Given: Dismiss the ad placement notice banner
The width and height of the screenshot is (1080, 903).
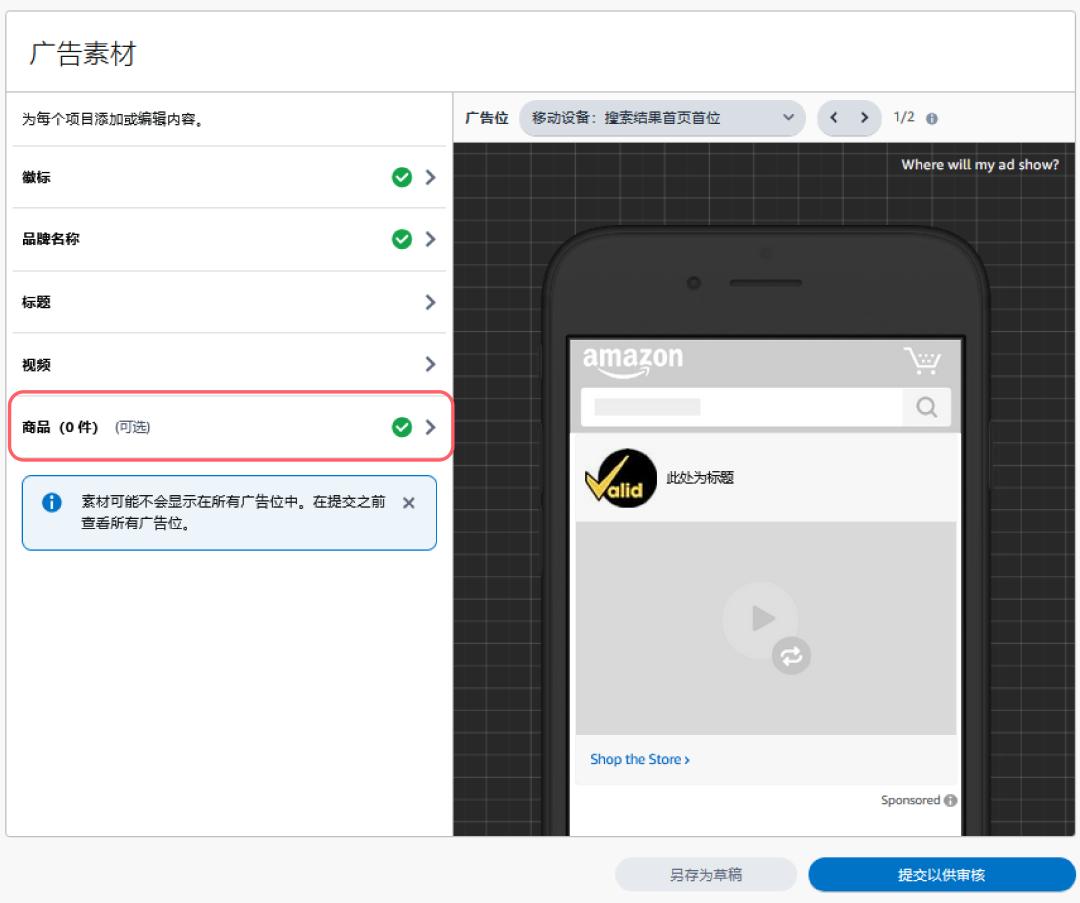Looking at the screenshot, I should pyautogui.click(x=408, y=503).
